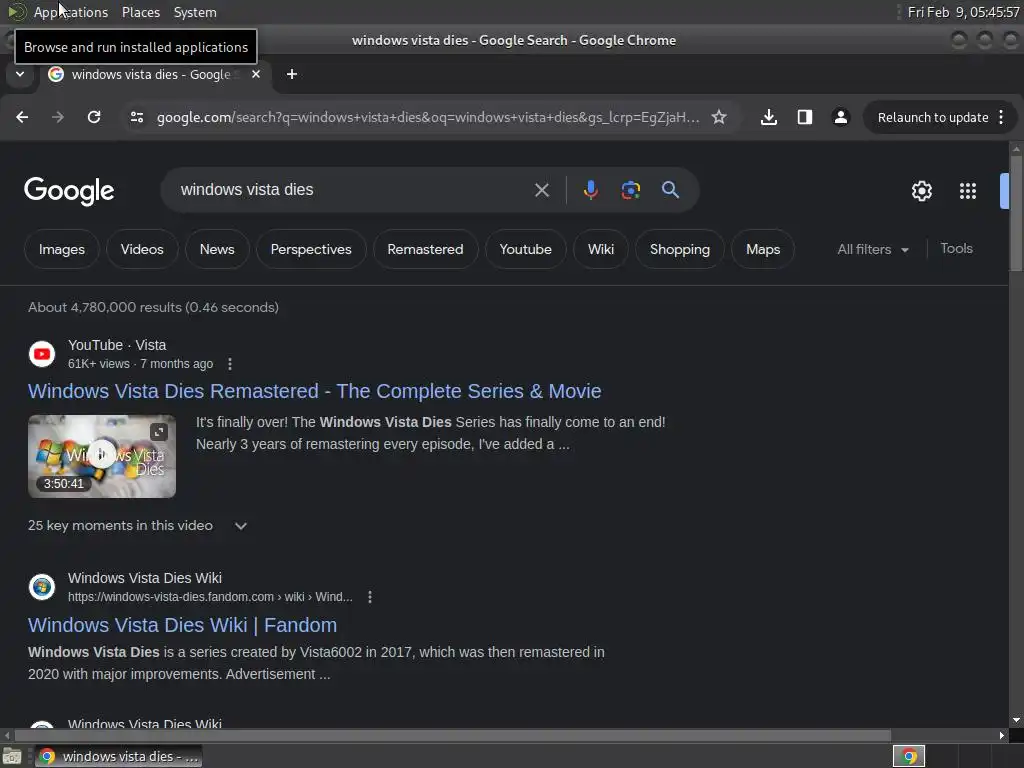
Task: Click windows-vista-dies.fandom.com URL breadcrumb
Action: click(x=210, y=597)
